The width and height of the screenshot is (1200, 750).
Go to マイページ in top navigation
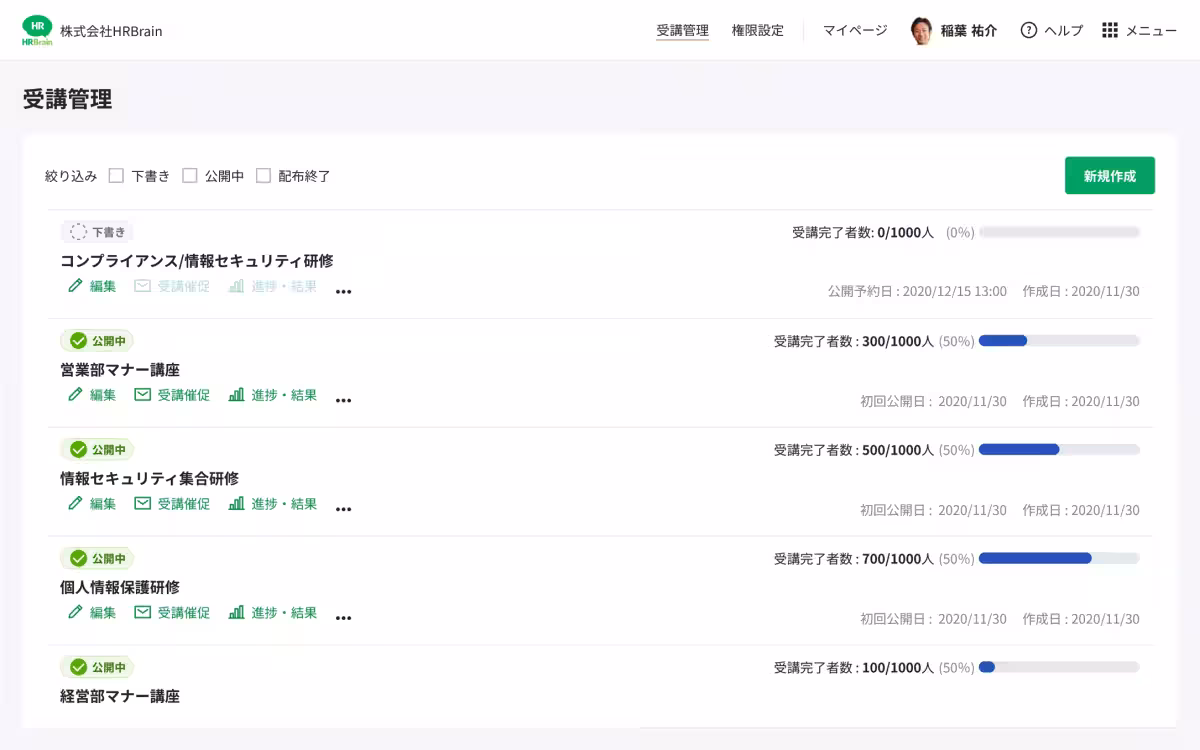[x=855, y=30]
